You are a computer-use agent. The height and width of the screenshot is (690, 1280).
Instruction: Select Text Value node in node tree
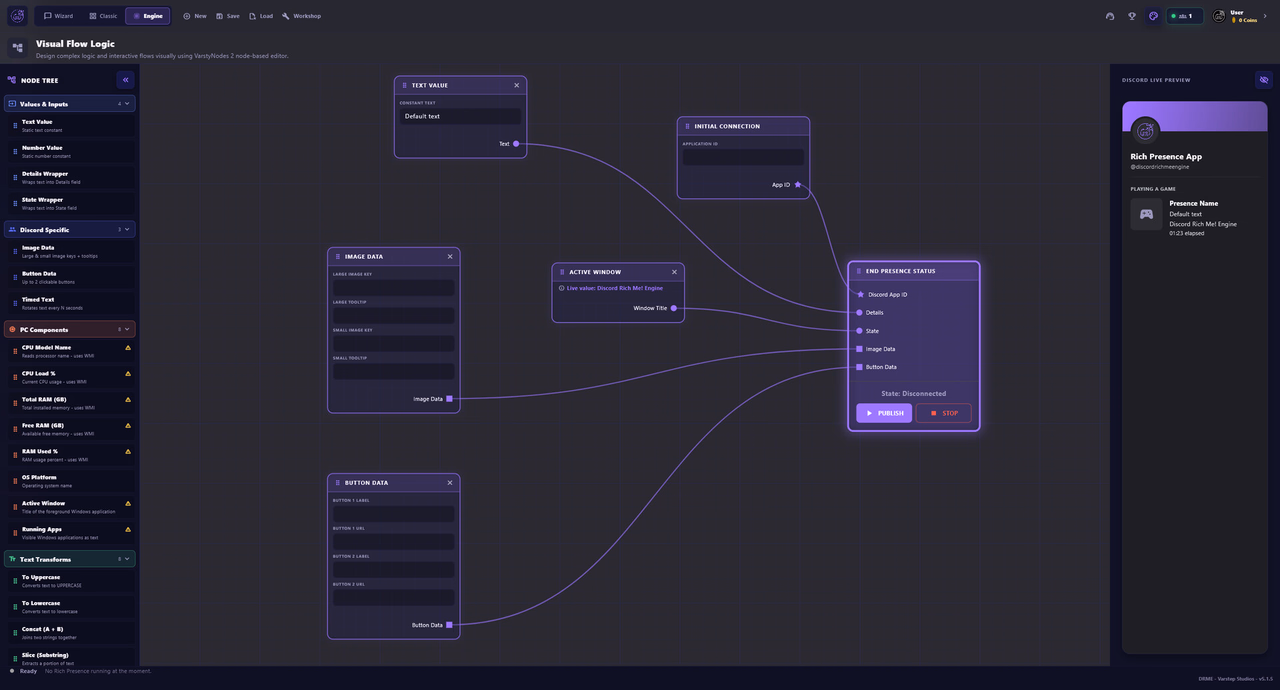click(x=70, y=125)
